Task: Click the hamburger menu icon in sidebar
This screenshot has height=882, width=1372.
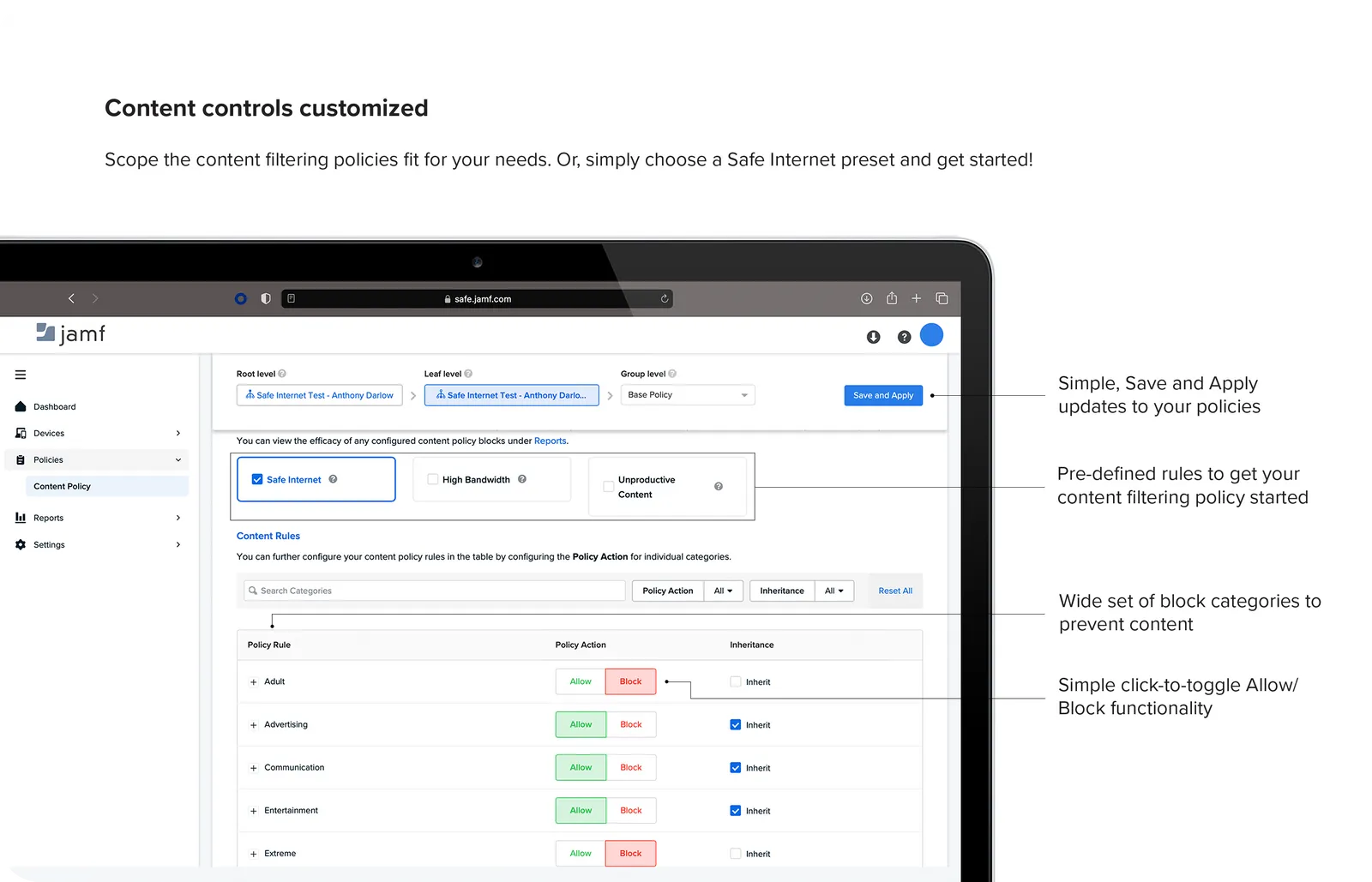Action: point(21,375)
